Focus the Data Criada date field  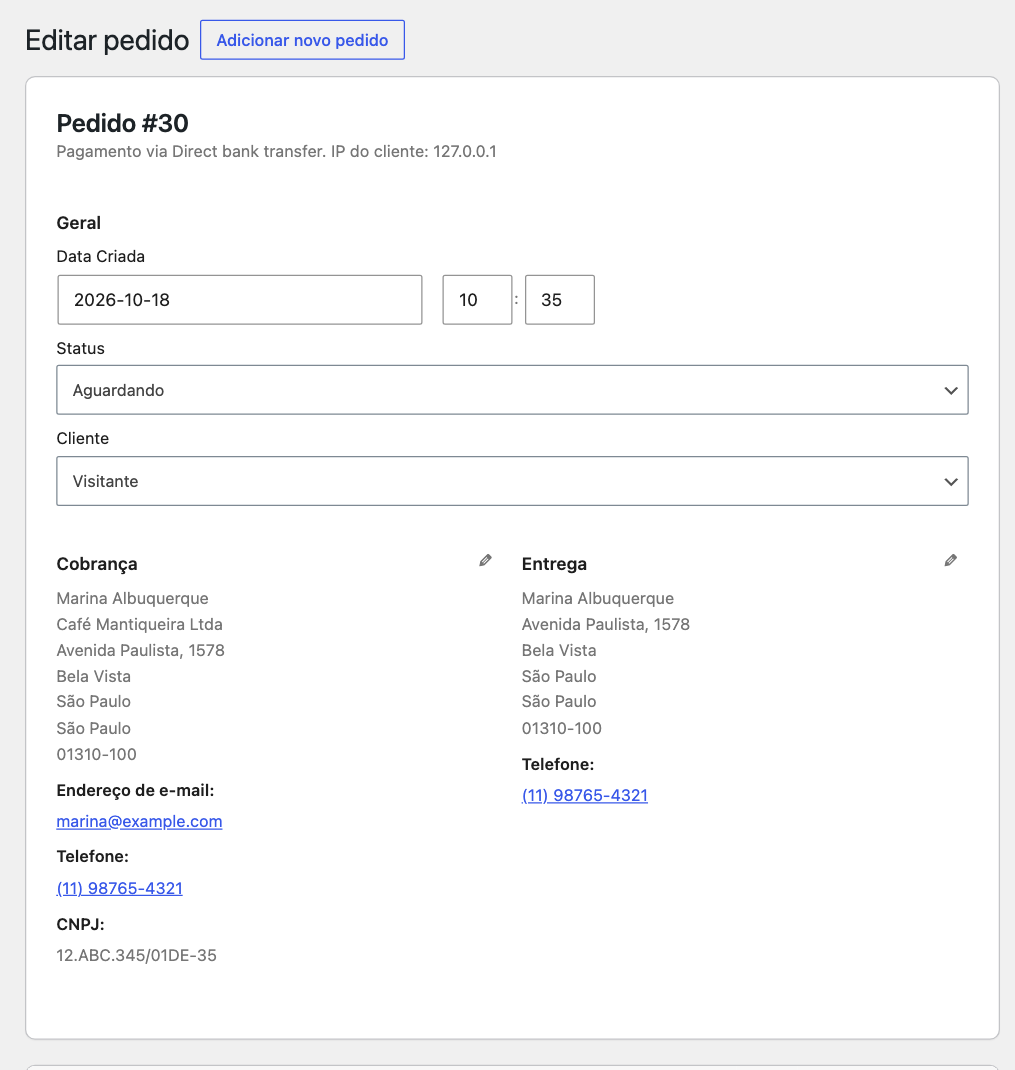[240, 300]
